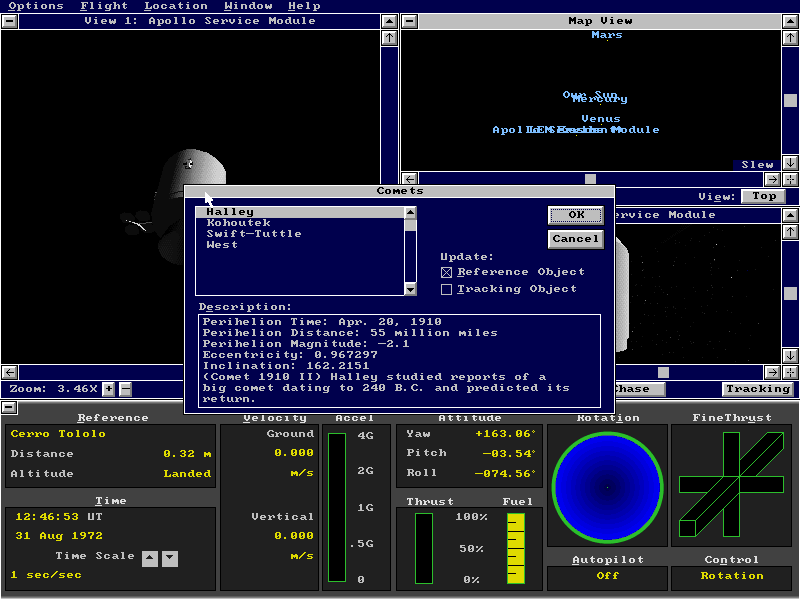The width and height of the screenshot is (800, 600).
Task: Click the comet Description text box
Action: pyautogui.click(x=399, y=361)
